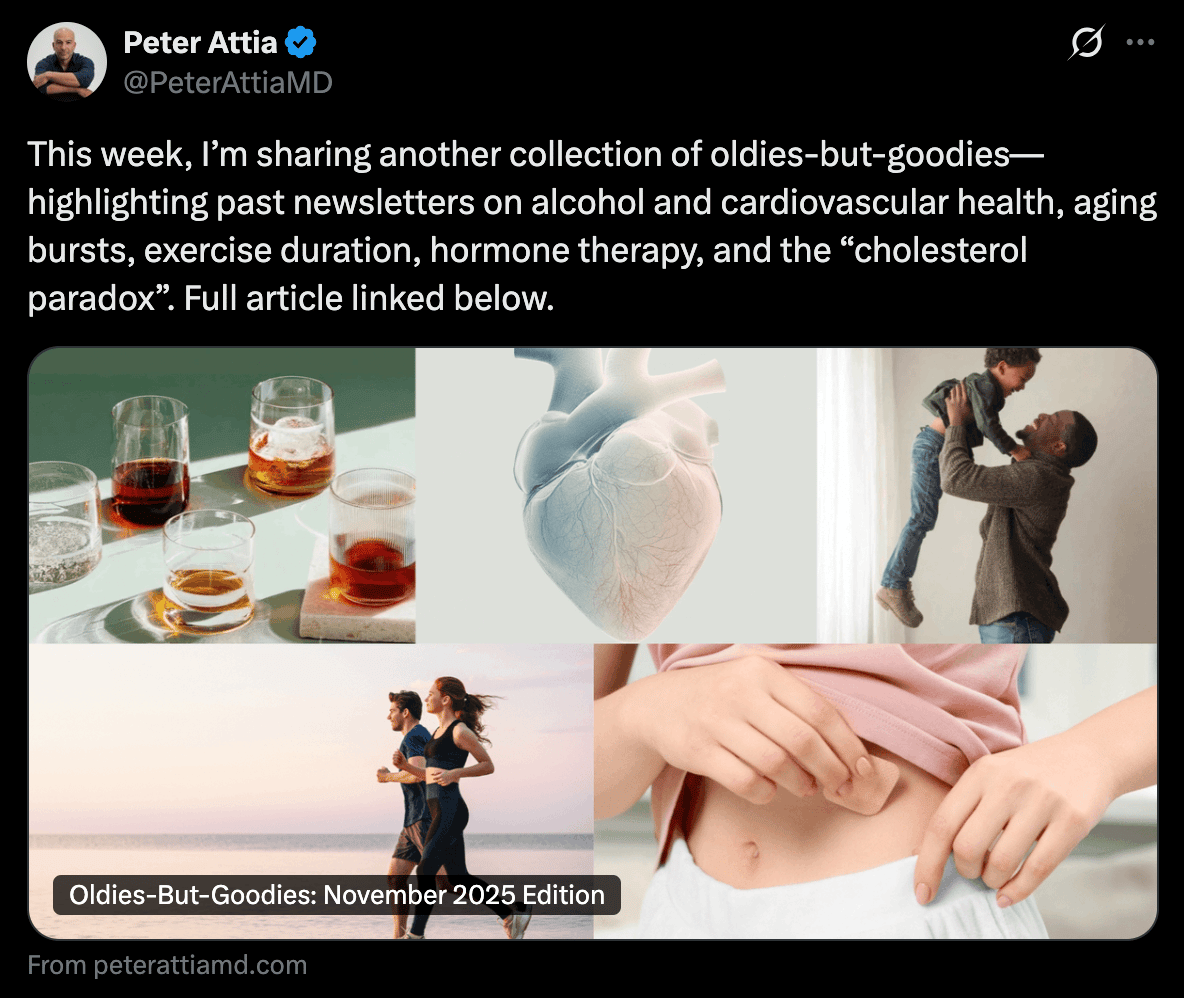Open the father lifting child photo
Image resolution: width=1184 pixels, height=998 pixels.
click(986, 495)
